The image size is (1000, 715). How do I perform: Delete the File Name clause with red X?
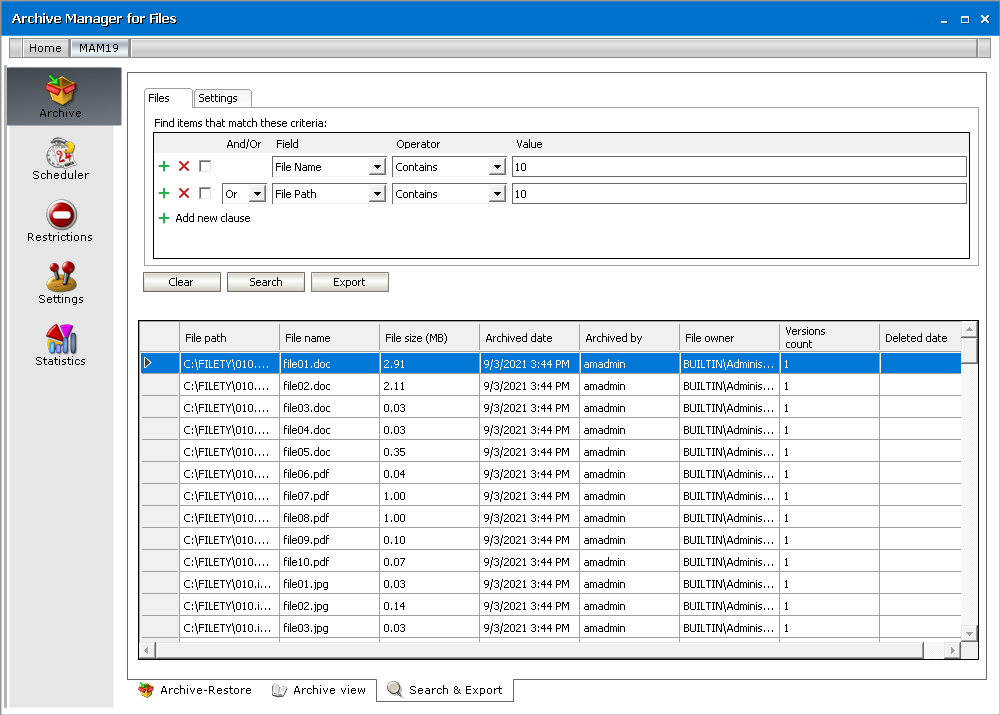(184, 167)
